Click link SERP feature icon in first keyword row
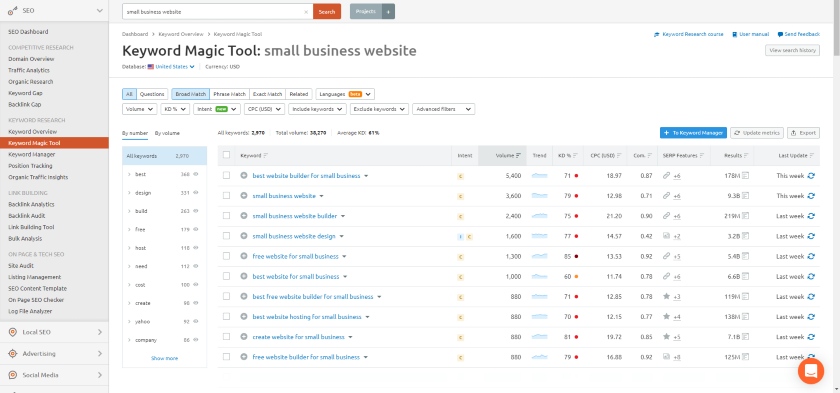Screen dimensions: 840x393 pyautogui.click(x=666, y=176)
